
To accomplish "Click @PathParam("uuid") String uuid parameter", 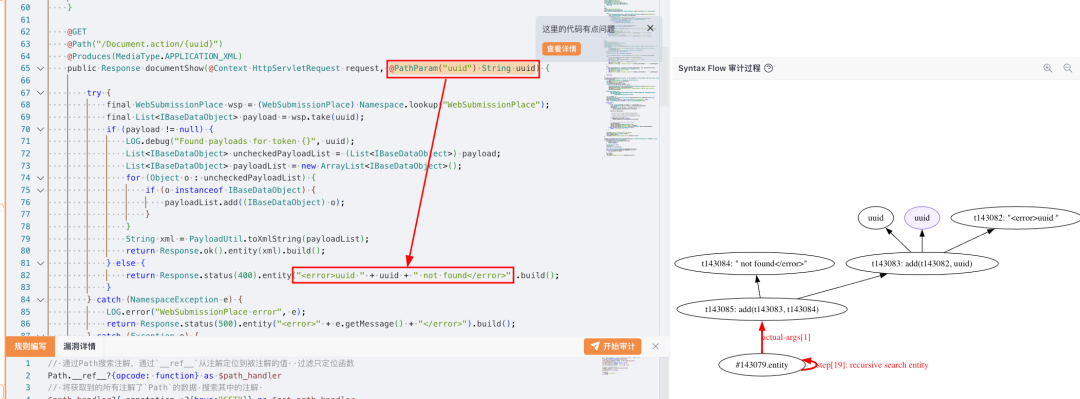I will (463, 68).
